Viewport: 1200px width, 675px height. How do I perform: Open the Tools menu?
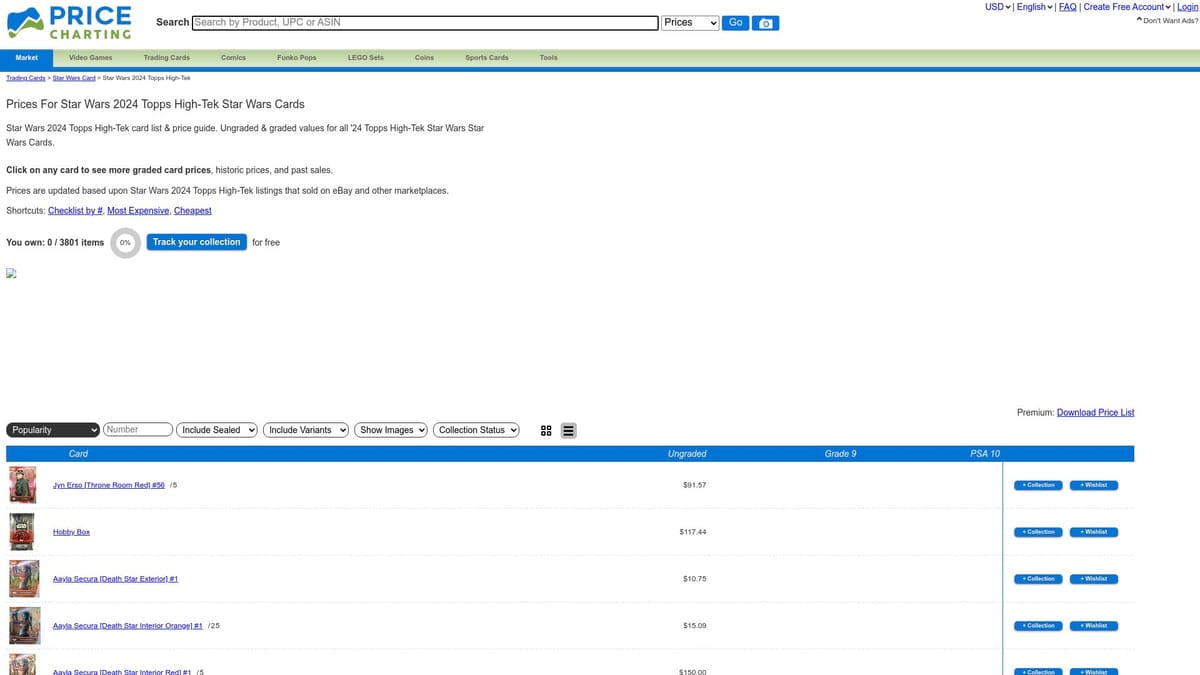coord(549,58)
